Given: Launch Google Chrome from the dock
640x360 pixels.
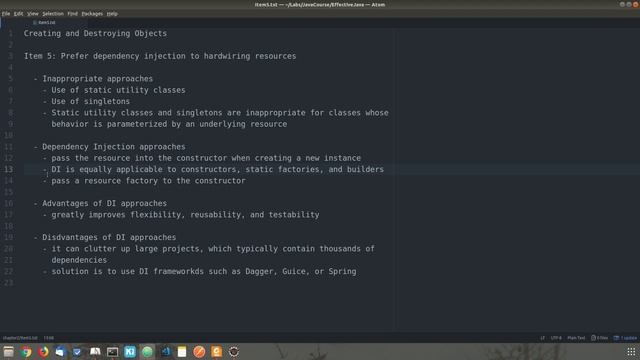Looking at the screenshot, I should point(26,351).
